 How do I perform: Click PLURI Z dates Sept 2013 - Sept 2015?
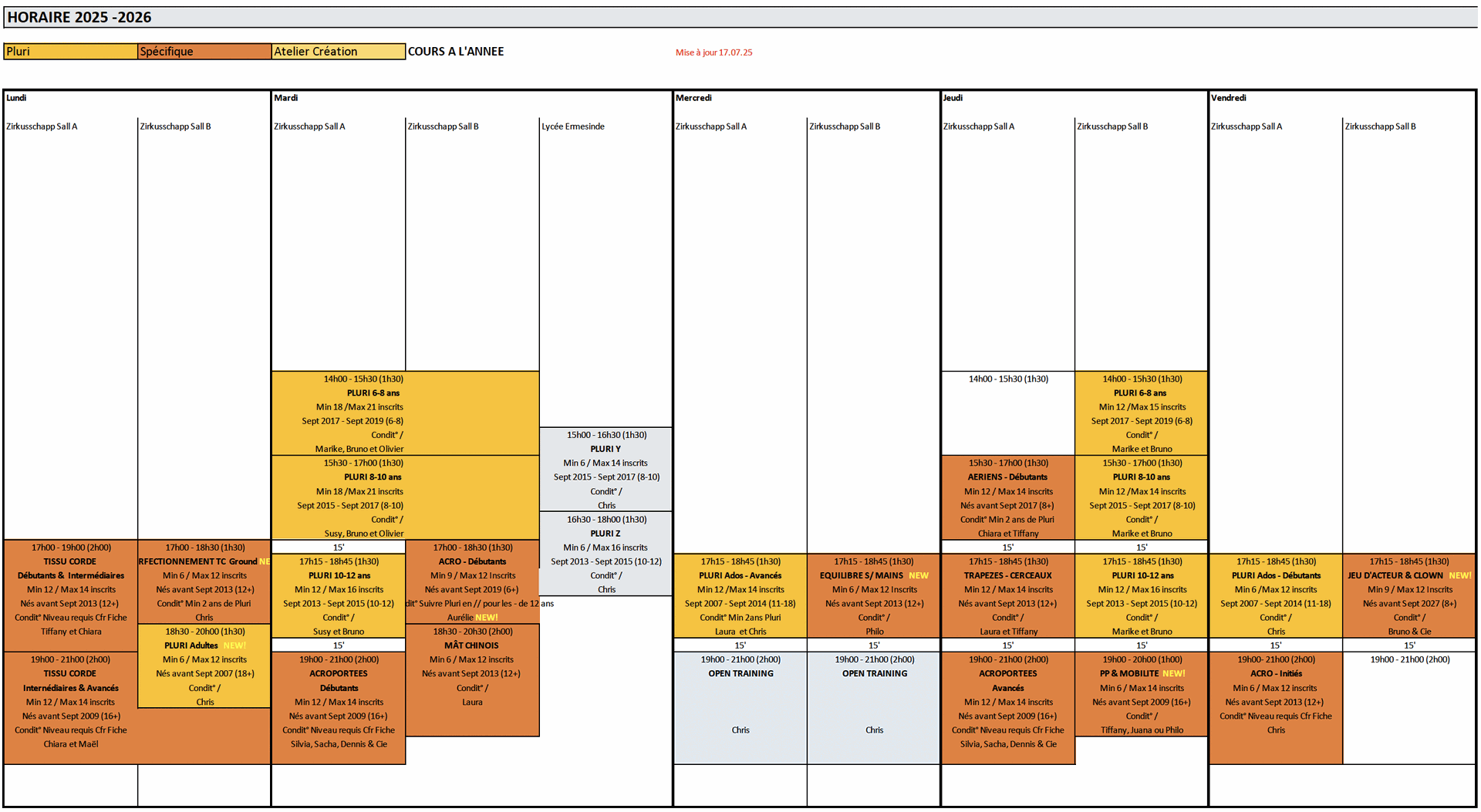click(606, 562)
